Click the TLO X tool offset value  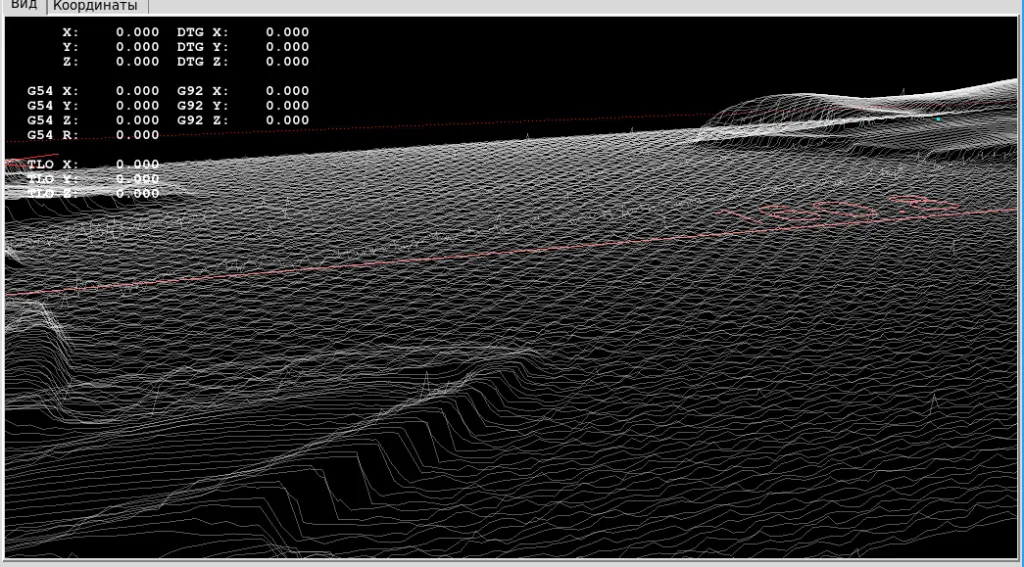[x=137, y=164]
